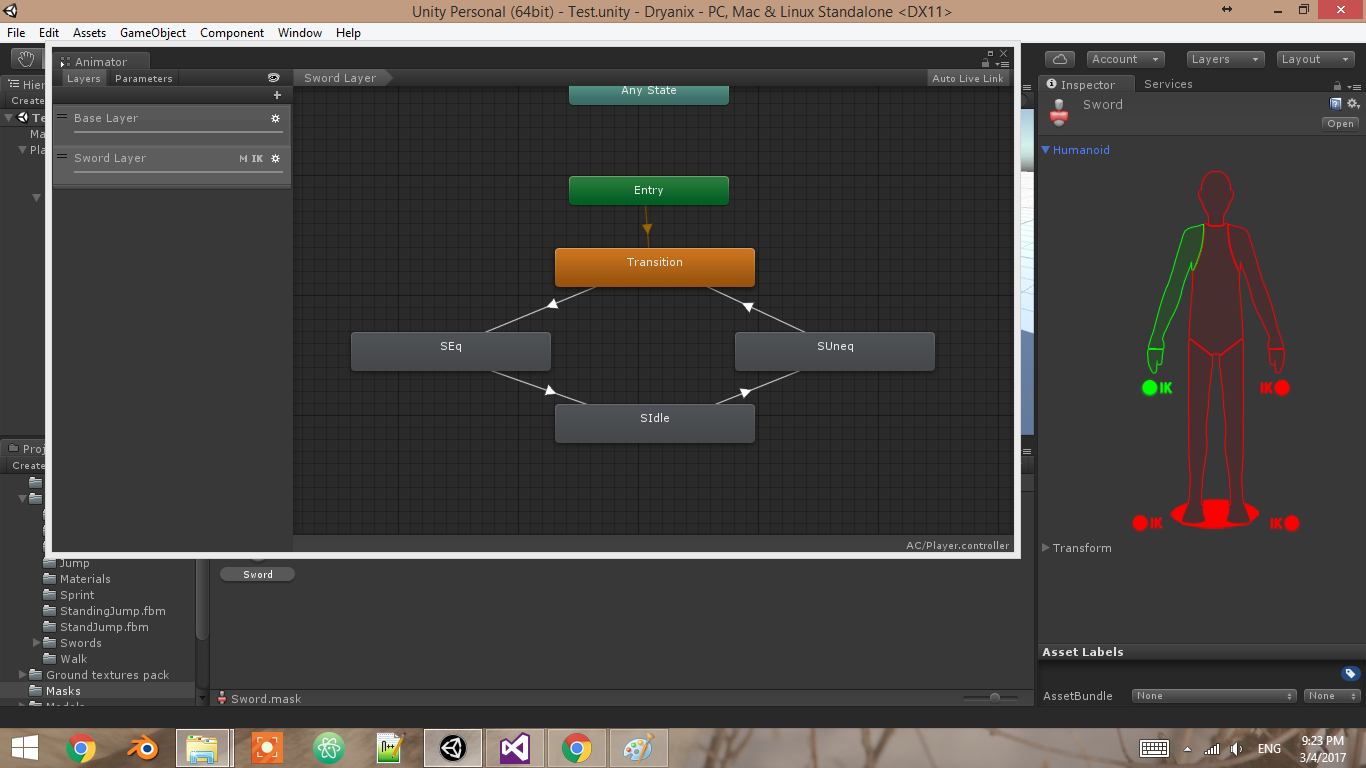Click the asset label tag icon

tap(1350, 673)
